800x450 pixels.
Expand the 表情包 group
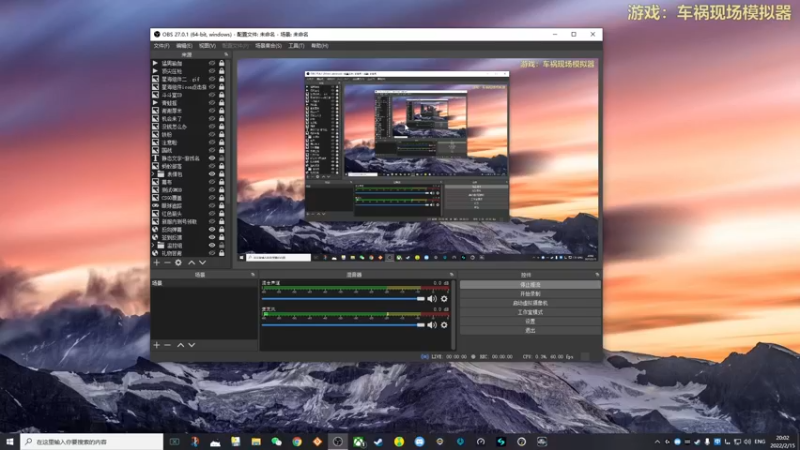153,174
